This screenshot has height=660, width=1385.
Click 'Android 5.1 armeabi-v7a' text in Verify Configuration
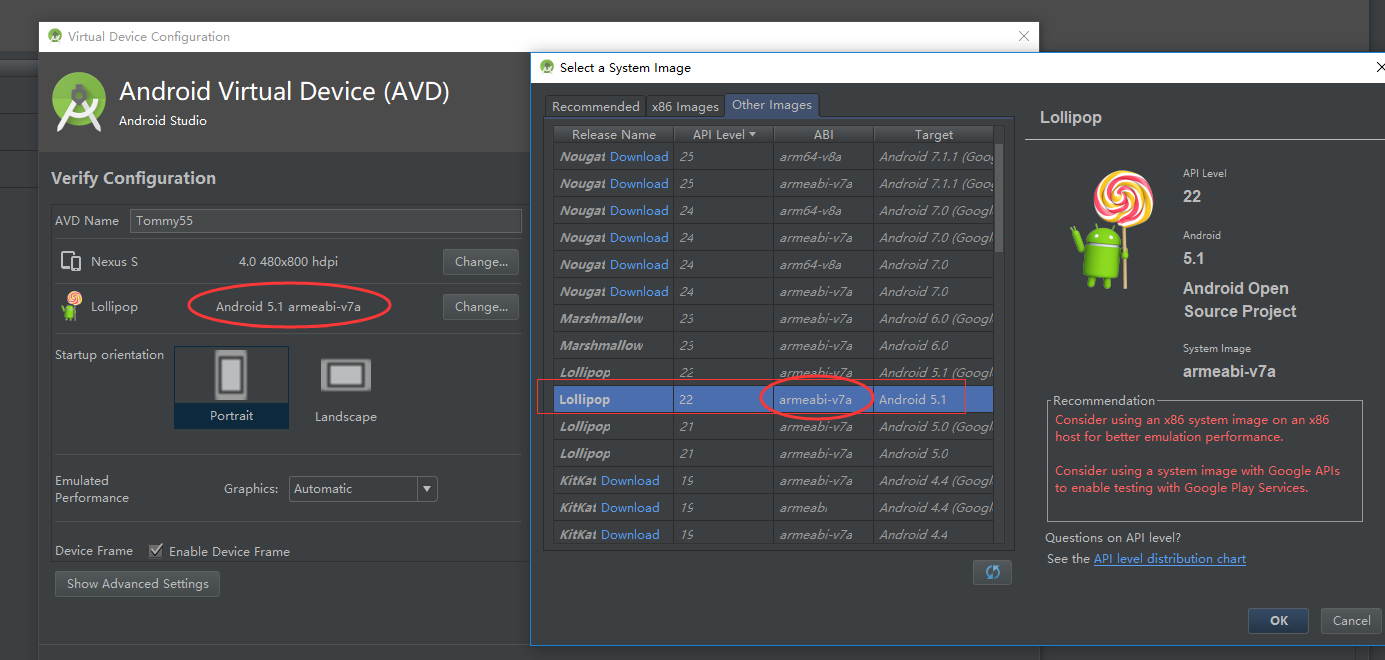[x=288, y=307]
